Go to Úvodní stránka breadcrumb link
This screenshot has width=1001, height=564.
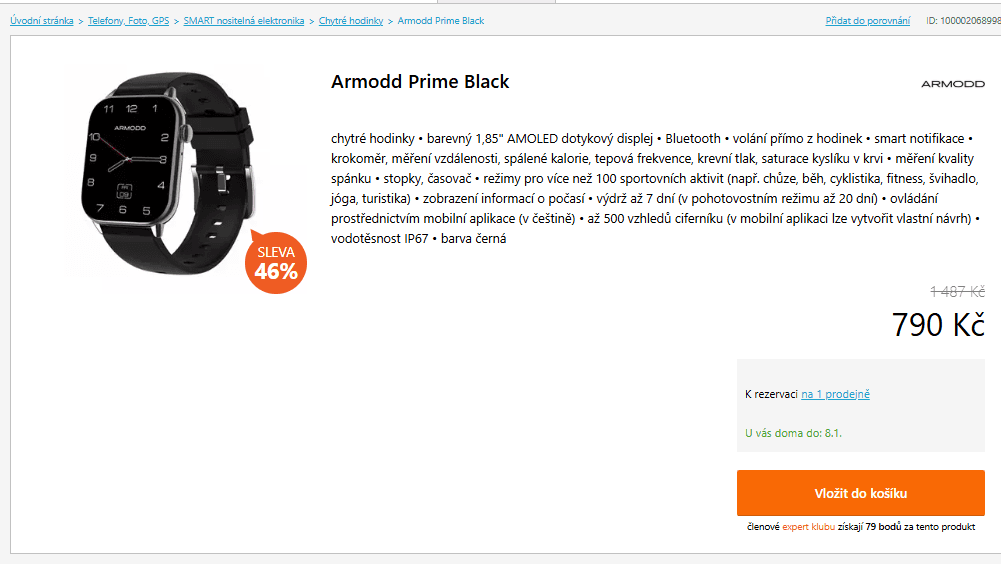click(x=42, y=21)
